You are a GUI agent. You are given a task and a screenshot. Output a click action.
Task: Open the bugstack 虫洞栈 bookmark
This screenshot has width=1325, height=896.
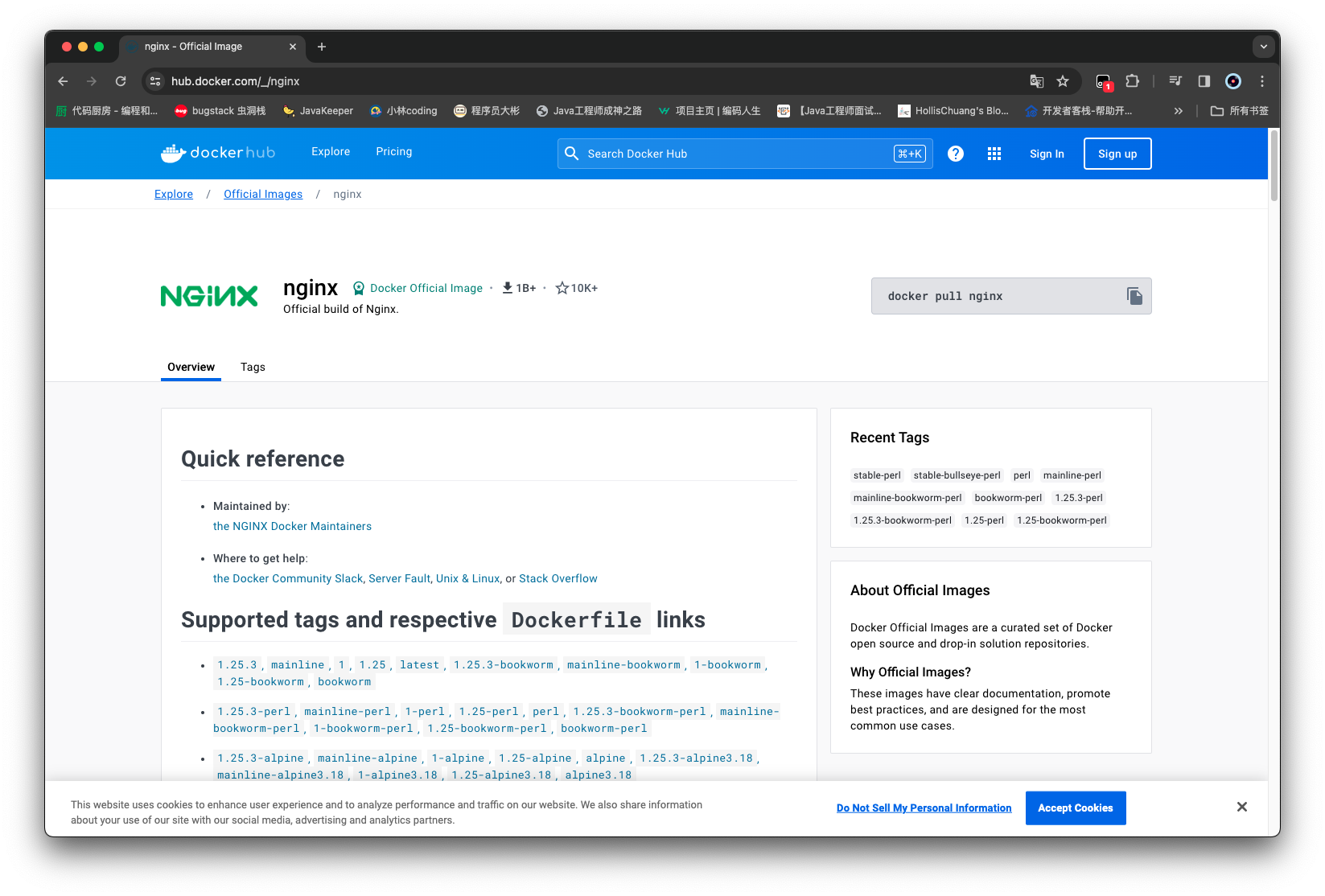tap(220, 111)
